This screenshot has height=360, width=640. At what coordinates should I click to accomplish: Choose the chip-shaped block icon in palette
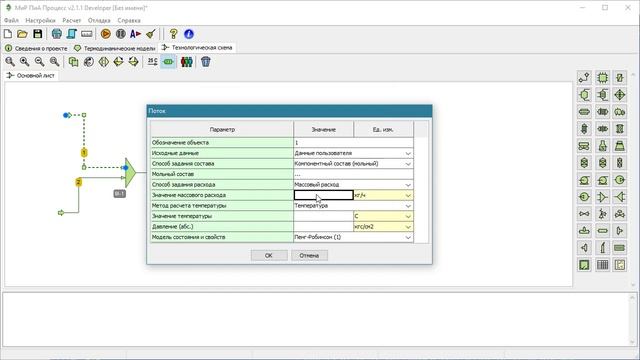click(x=602, y=78)
